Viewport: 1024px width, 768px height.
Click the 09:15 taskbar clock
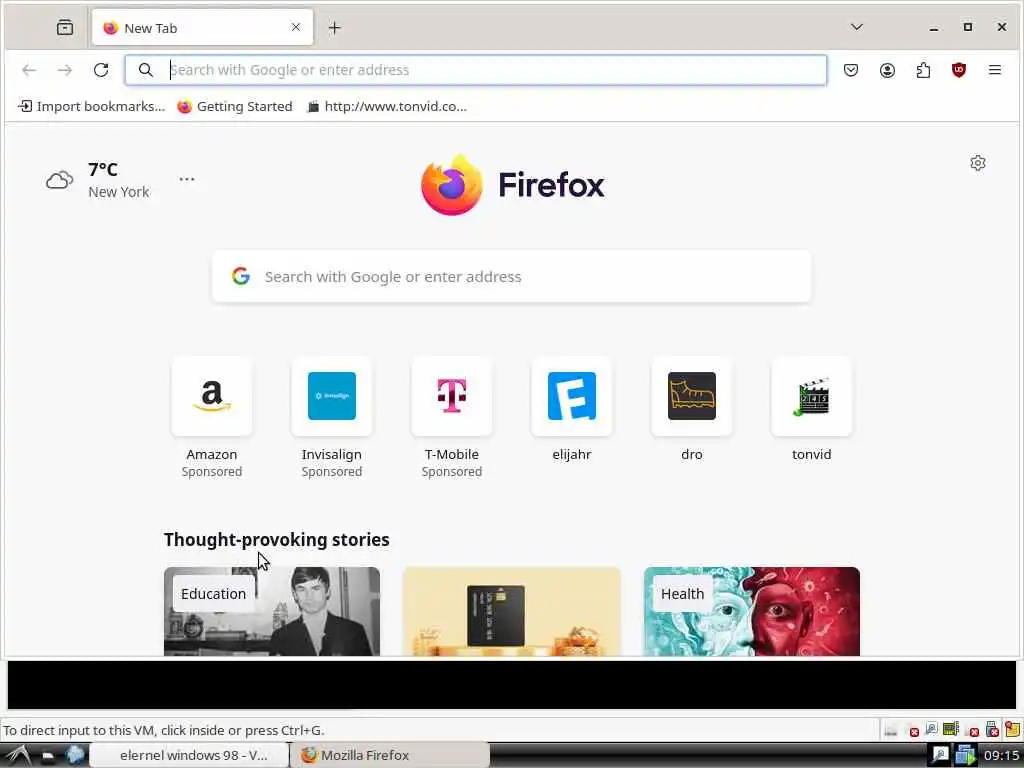click(1001, 756)
